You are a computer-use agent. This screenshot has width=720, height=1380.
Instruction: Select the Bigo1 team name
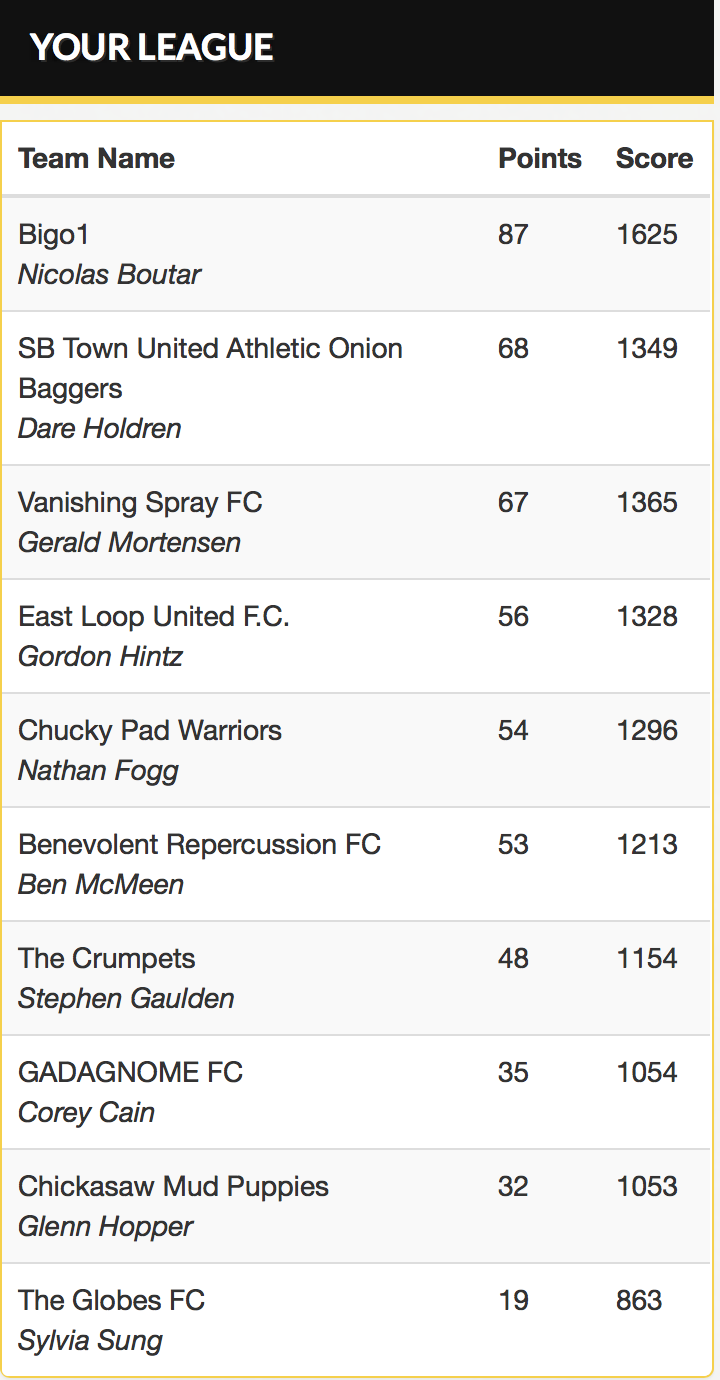pos(54,234)
